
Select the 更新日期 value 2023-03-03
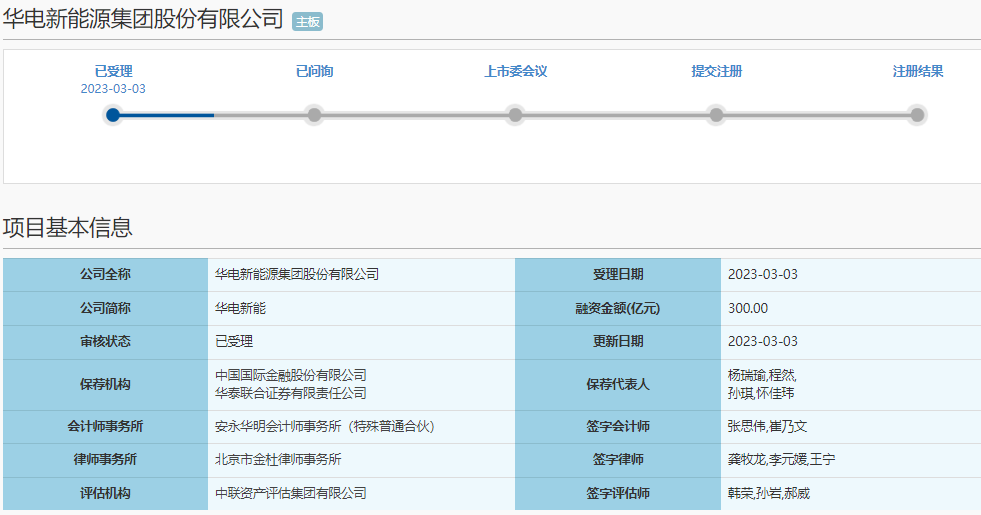tap(763, 342)
